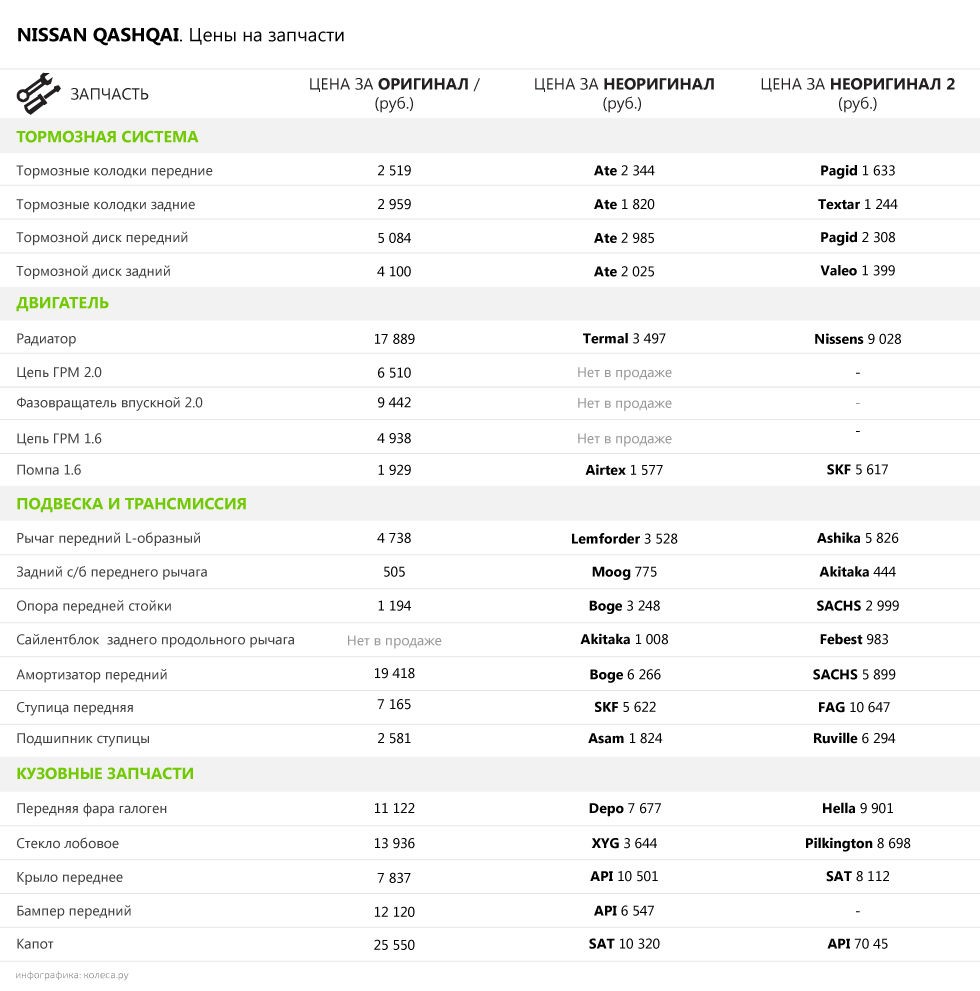Click the 'Lemforder 3 528' cell
Image resolution: width=980 pixels, height=991 pixels.
pyautogui.click(x=624, y=539)
